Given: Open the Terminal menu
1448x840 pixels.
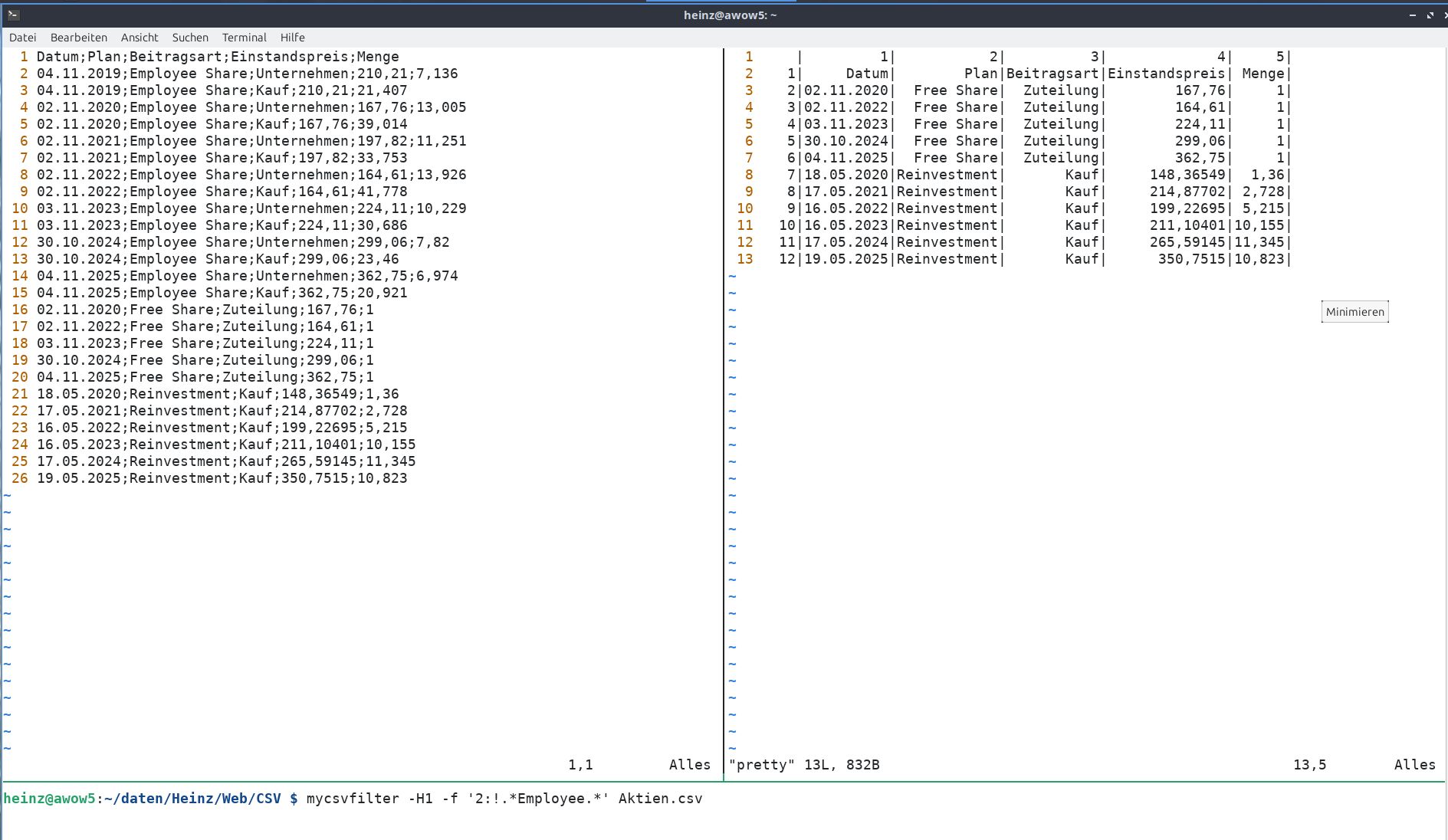Looking at the screenshot, I should click(244, 38).
